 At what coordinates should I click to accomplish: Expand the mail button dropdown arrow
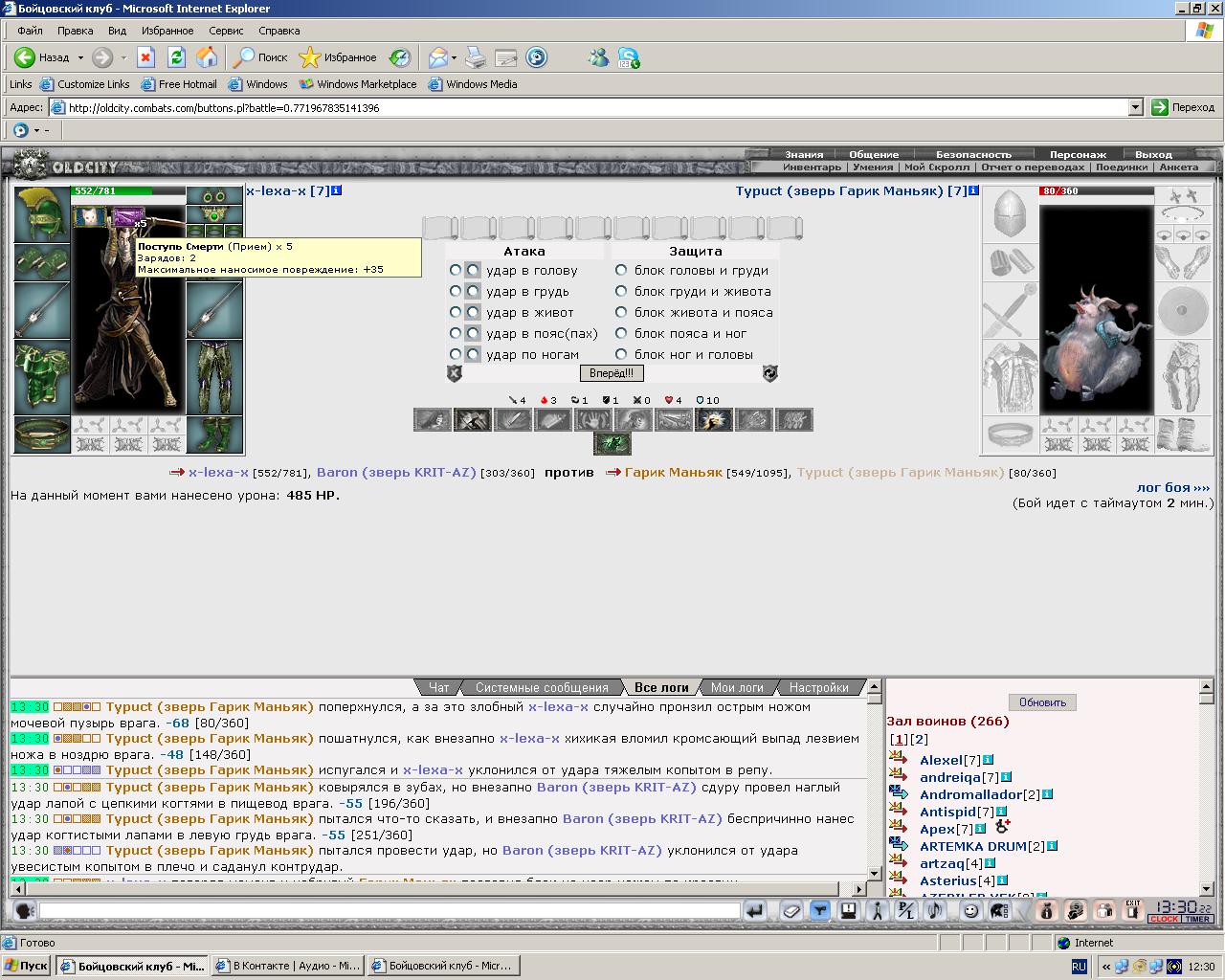tap(454, 57)
